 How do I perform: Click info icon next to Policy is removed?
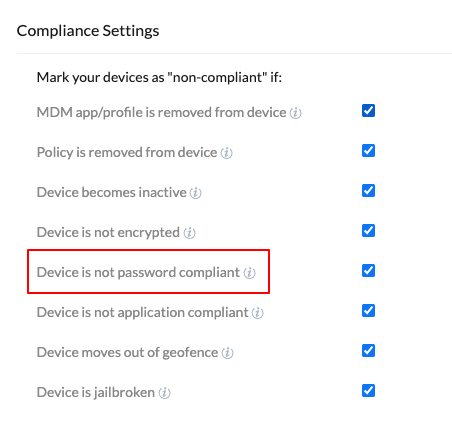226,153
